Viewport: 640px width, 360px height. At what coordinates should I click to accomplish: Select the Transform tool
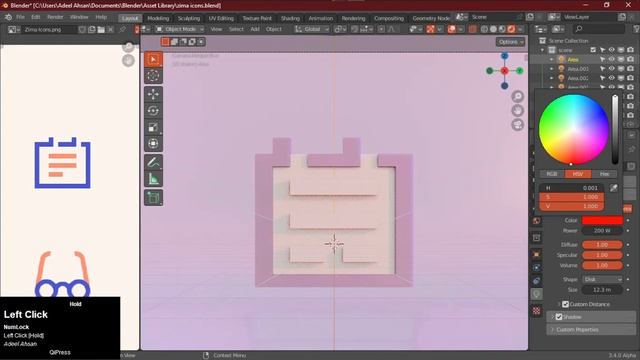tap(153, 144)
